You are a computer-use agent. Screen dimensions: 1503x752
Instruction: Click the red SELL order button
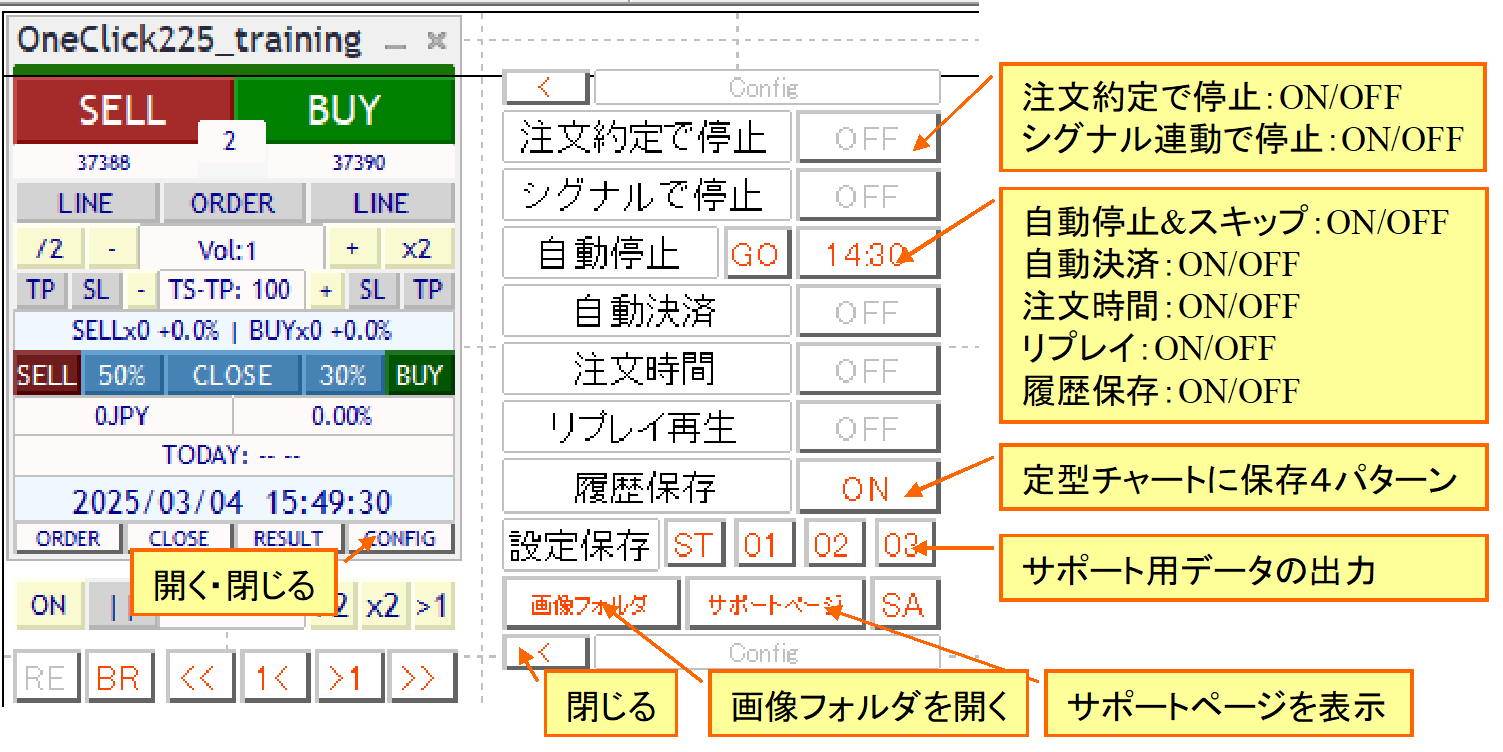click(120, 110)
